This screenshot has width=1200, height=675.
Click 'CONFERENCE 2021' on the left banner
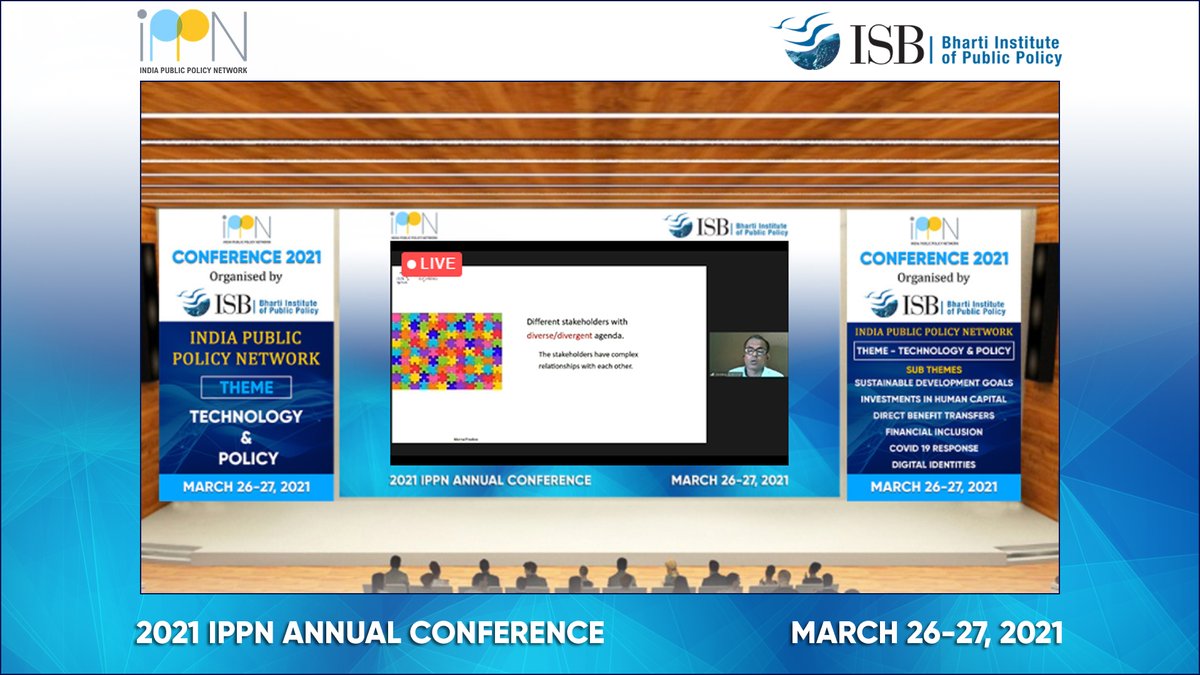click(247, 257)
